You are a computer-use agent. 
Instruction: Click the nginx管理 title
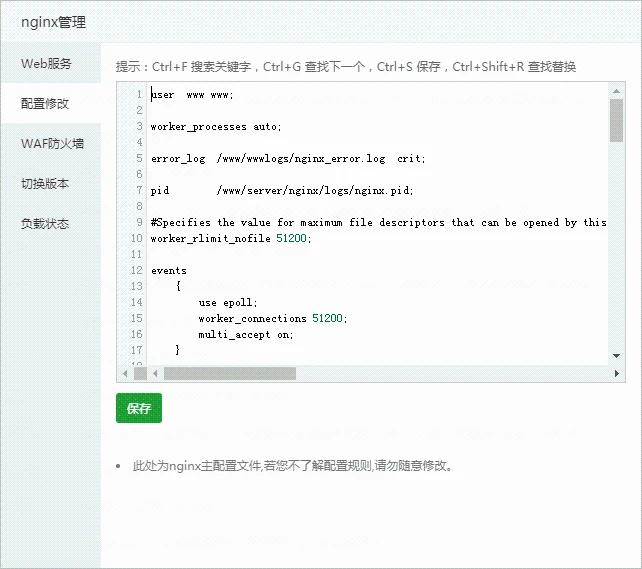pyautogui.click(x=54, y=22)
